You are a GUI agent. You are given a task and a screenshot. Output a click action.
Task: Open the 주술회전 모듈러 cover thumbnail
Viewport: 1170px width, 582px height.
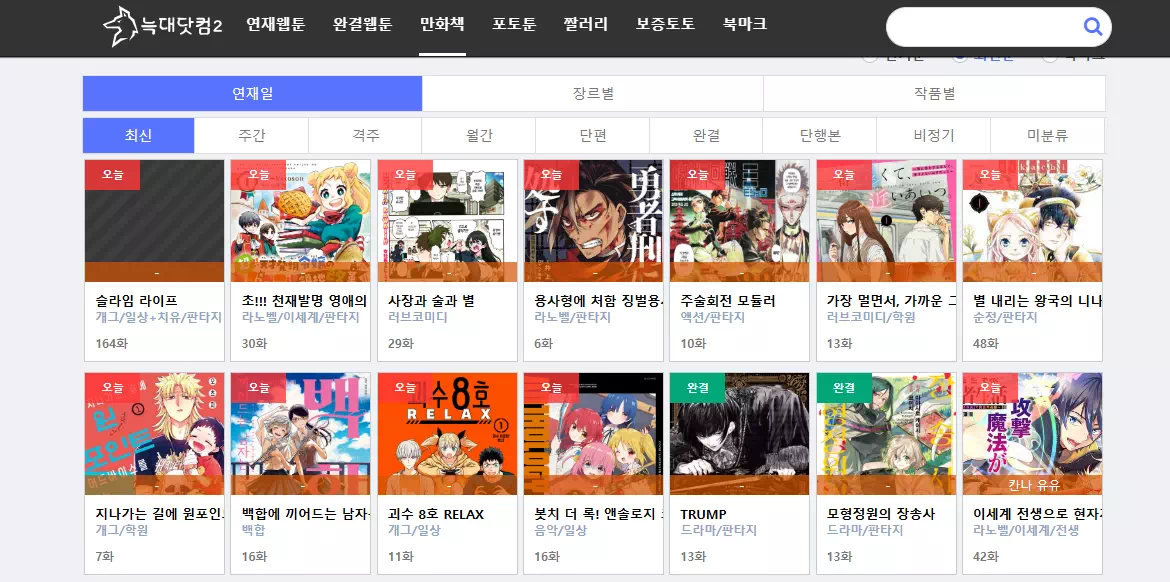coord(739,221)
